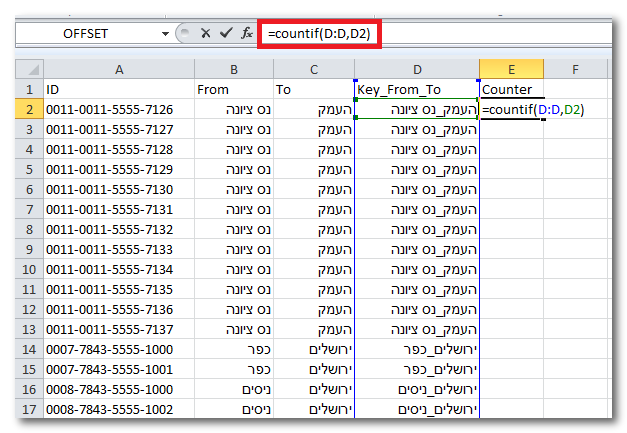Select the From header cell
This screenshot has width=627, height=433.
coord(233,89)
